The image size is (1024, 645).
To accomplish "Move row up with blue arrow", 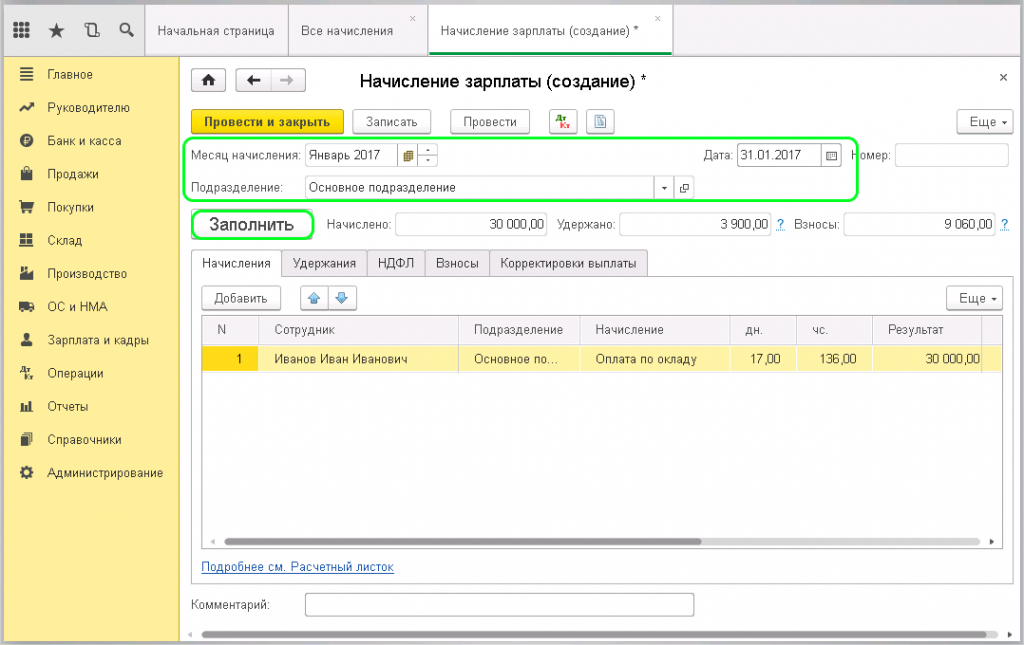I will point(313,298).
